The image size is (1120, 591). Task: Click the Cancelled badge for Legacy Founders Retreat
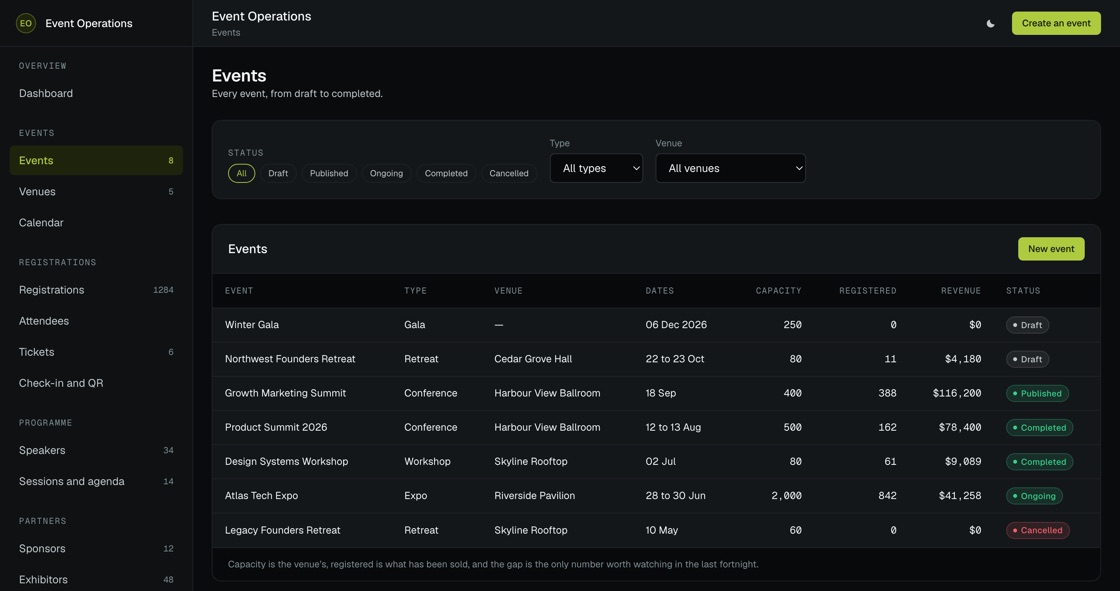pos(1037,530)
